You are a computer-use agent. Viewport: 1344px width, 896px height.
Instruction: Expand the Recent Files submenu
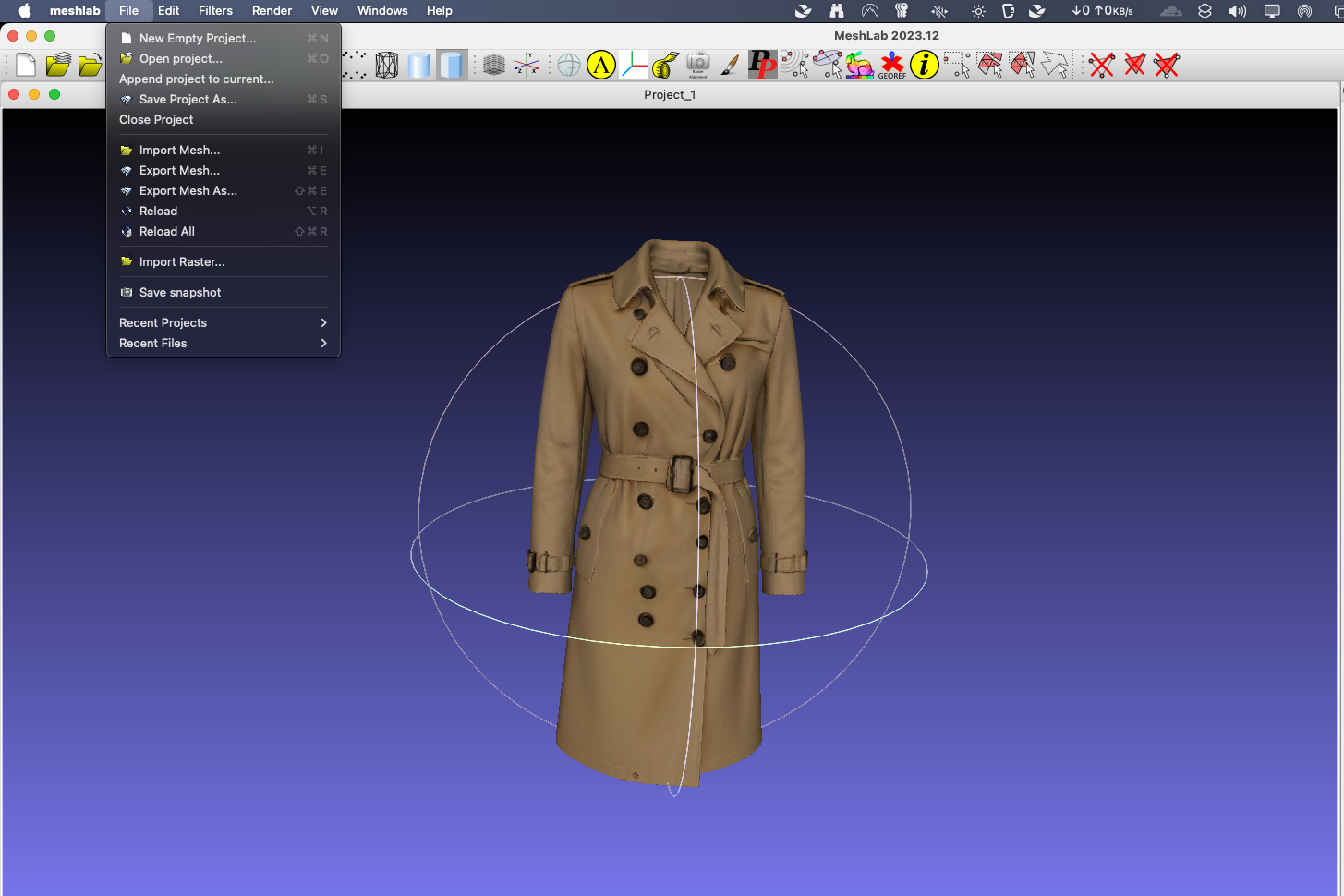(224, 343)
